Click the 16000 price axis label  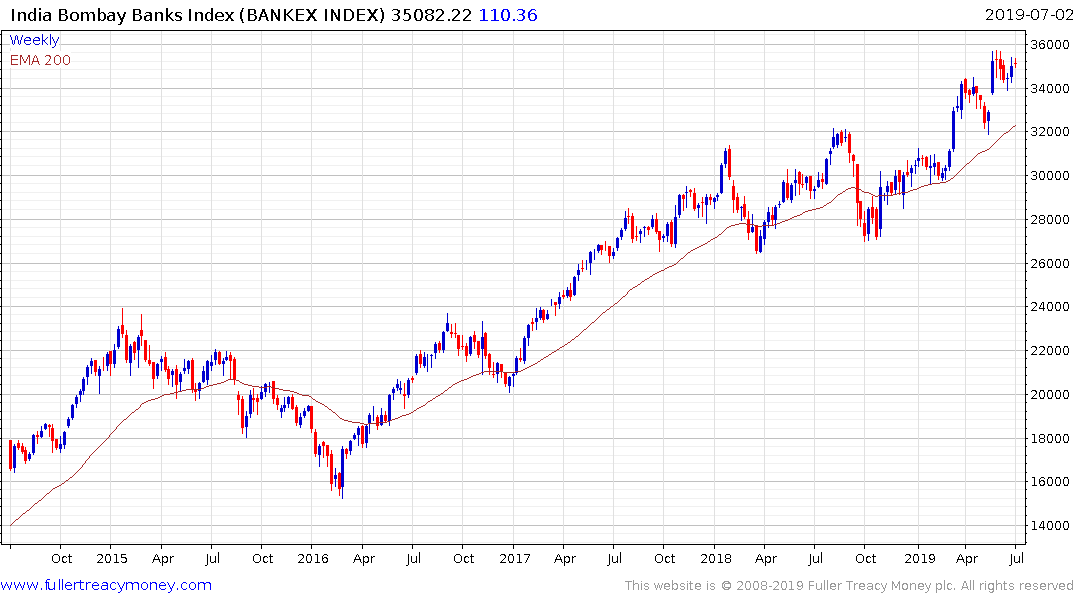point(1050,481)
